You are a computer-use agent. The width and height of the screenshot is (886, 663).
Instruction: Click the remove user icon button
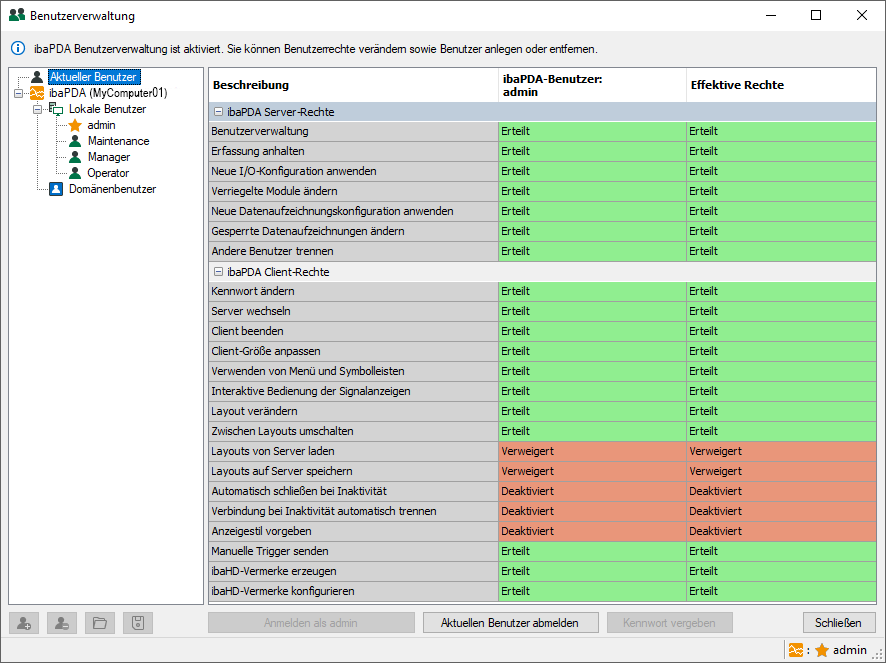point(62,623)
